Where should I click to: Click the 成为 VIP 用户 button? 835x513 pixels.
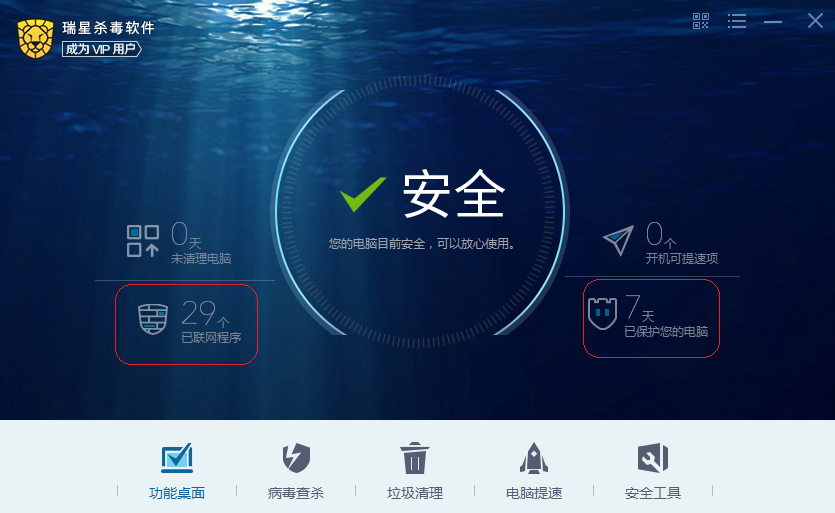(101, 49)
